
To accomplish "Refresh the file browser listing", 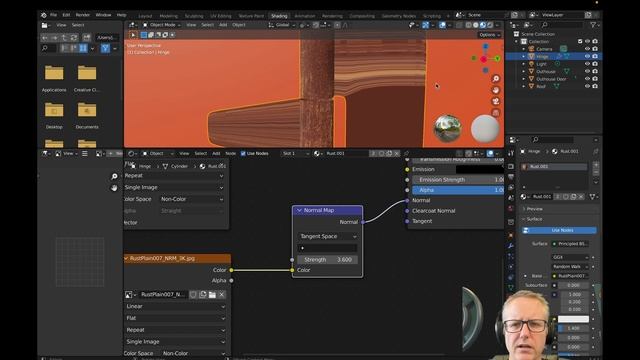I will click(74, 38).
